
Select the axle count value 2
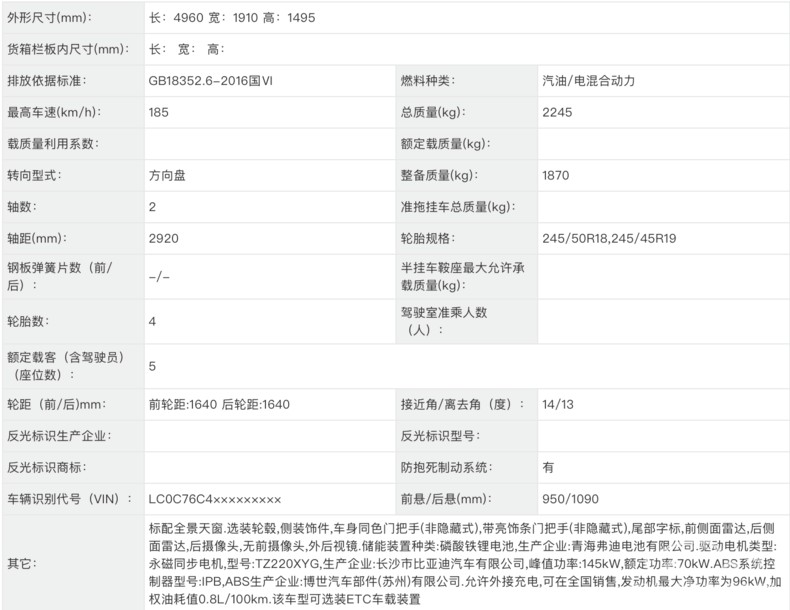pos(152,207)
